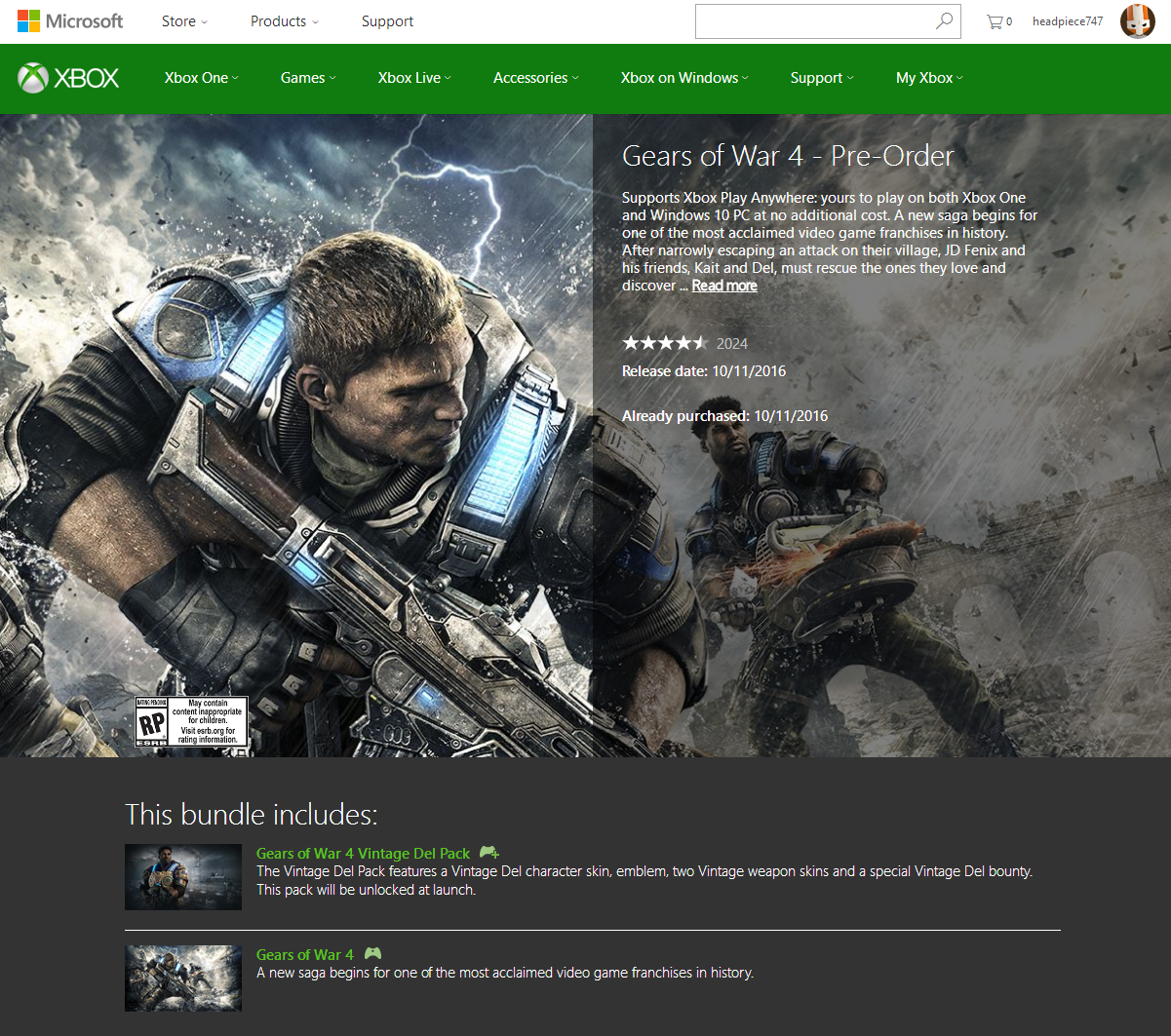The height and width of the screenshot is (1036, 1171).
Task: Open Gears of War 4 Vintage Del Pack link
Action: pyautogui.click(x=363, y=854)
